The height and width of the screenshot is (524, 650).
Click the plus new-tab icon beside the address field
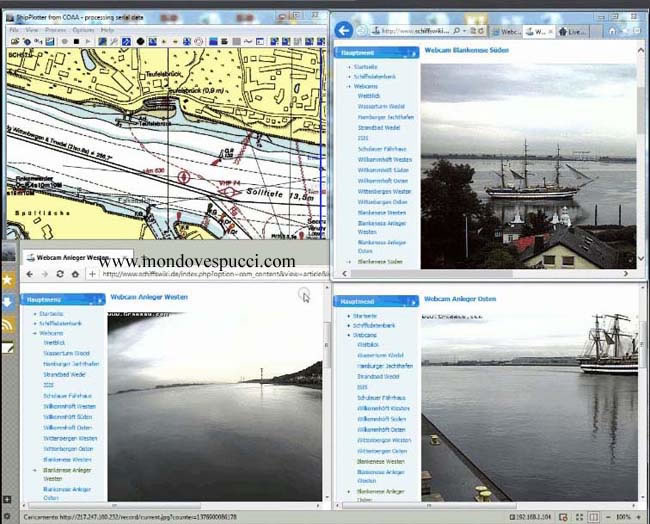click(92, 274)
